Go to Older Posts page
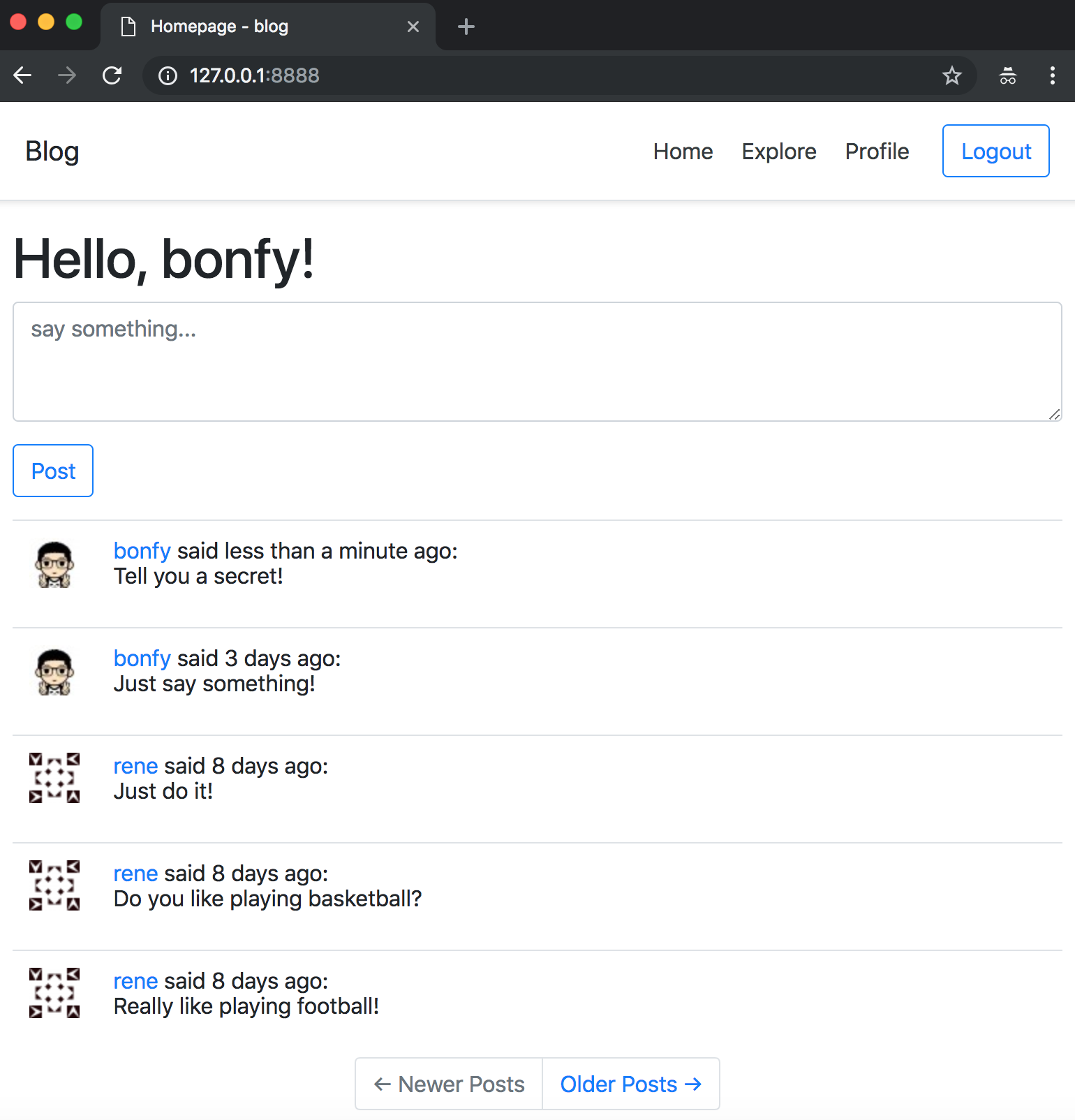The height and width of the screenshot is (1120, 1075). (x=630, y=1084)
